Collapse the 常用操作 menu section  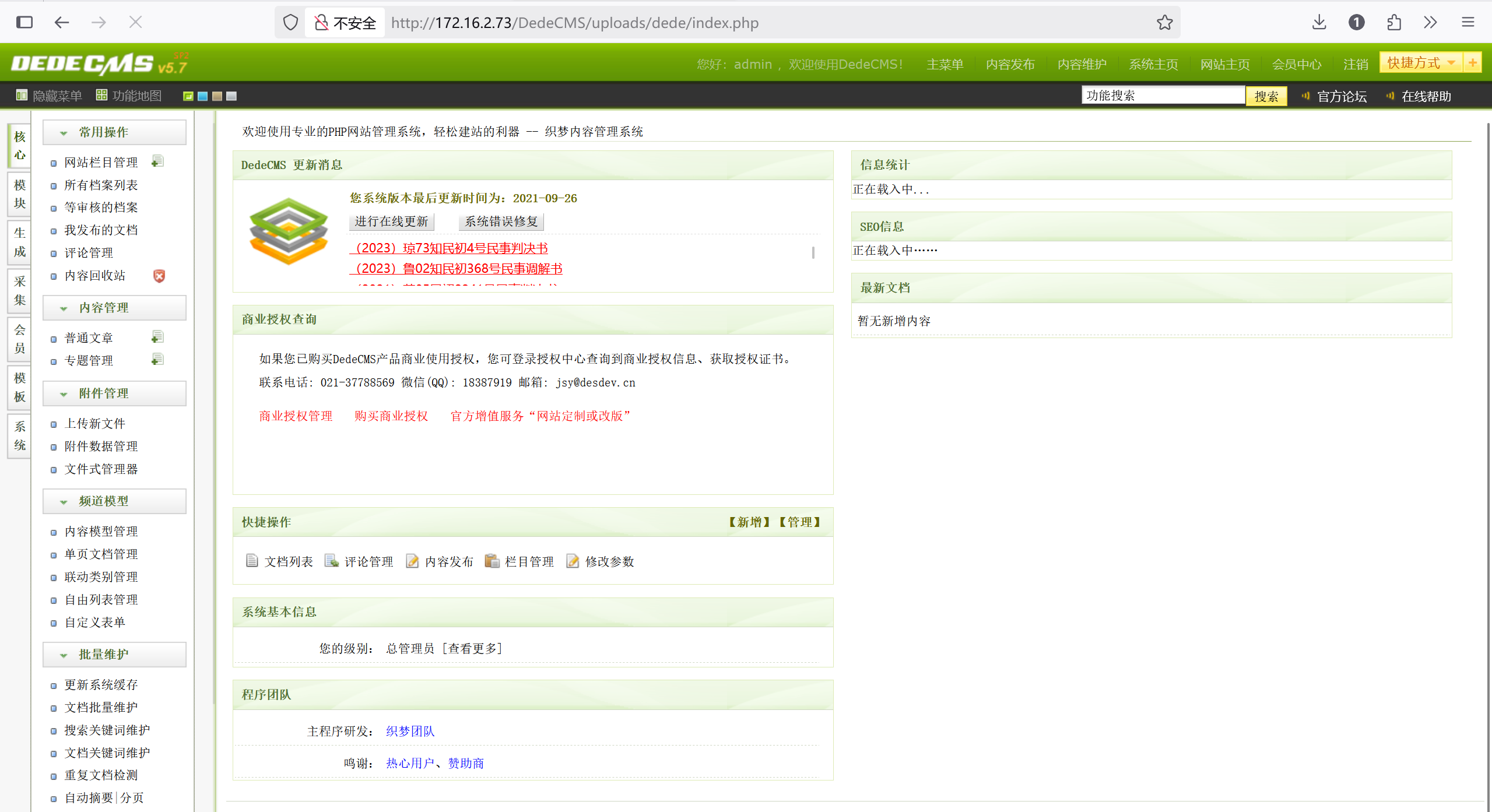[114, 132]
